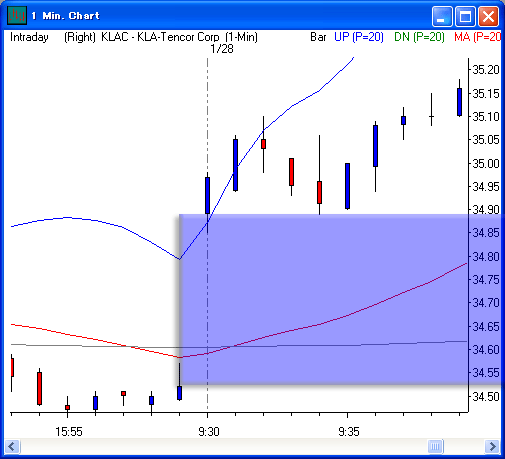The height and width of the screenshot is (459, 505).
Task: Click the 1/28 date marker label
Action: point(222,49)
